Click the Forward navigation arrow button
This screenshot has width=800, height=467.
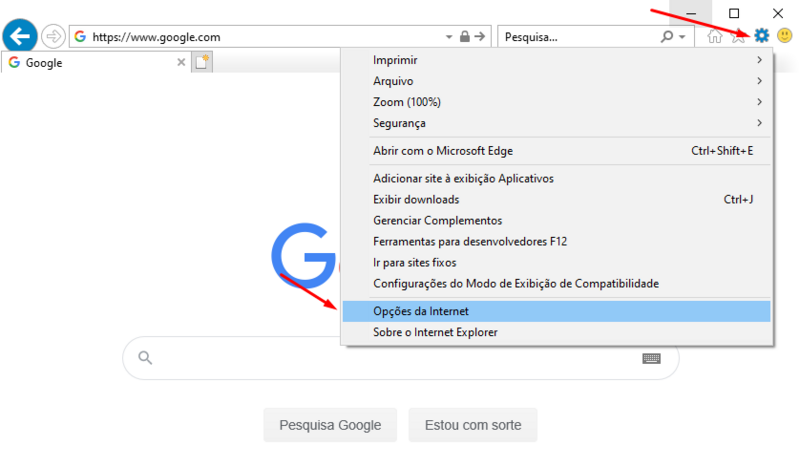(x=53, y=37)
